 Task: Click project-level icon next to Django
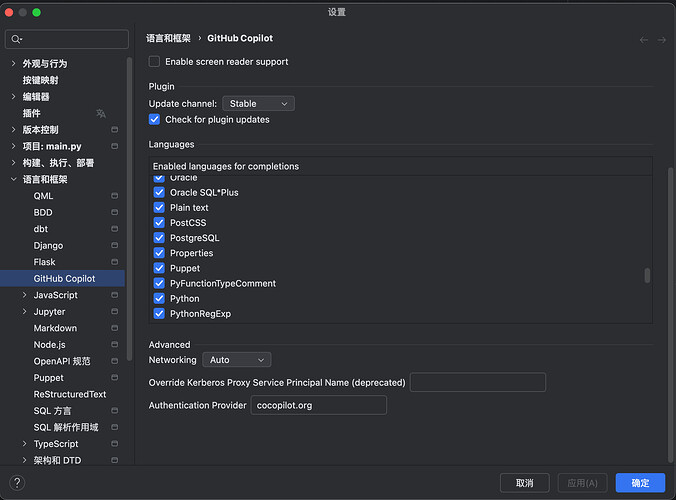tap(115, 245)
